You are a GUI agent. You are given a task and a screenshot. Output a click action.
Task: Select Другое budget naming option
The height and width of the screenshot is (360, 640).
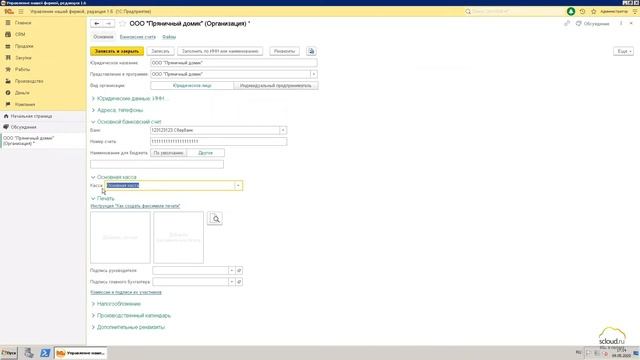(205, 153)
